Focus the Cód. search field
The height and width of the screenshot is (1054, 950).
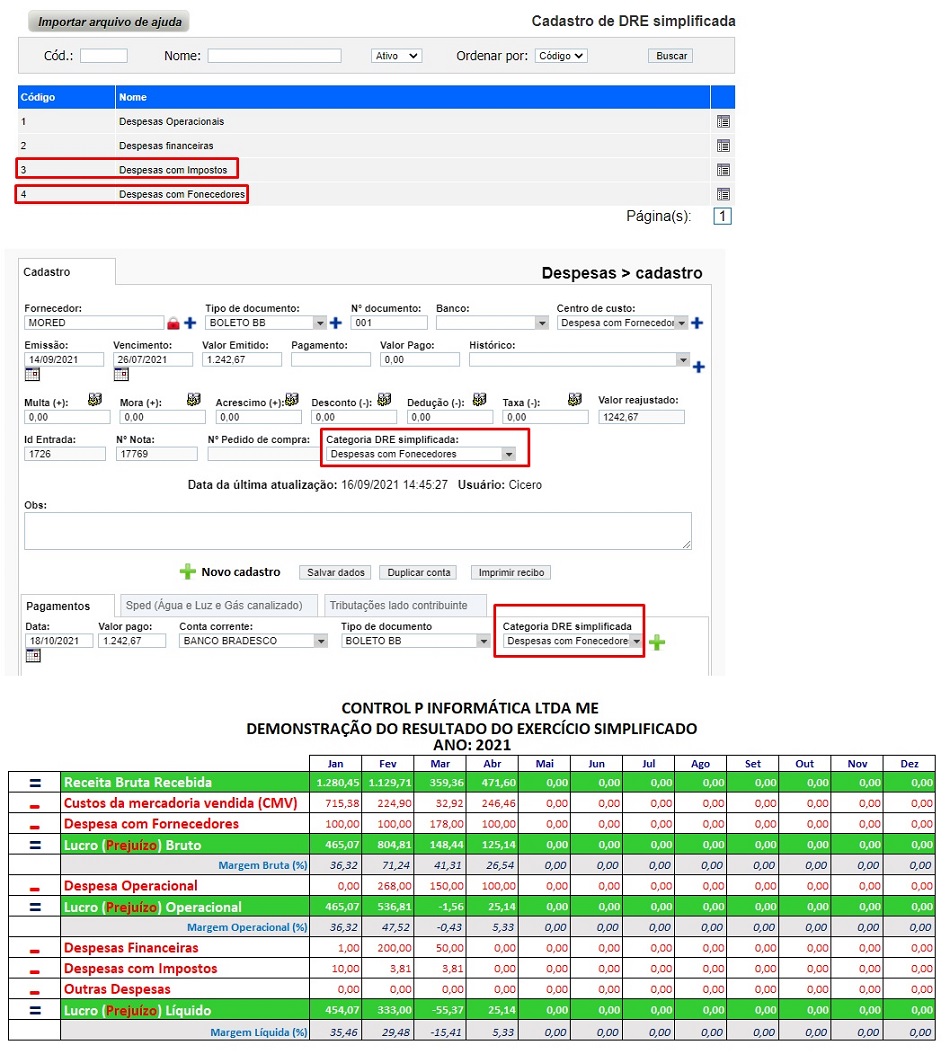pyautogui.click(x=104, y=56)
